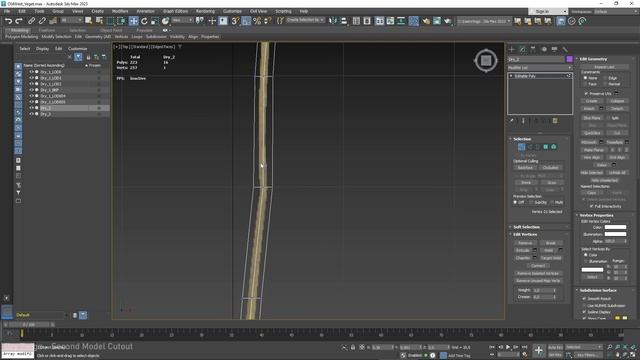Toggle the Percent Snap icon
Image resolution: width=640 pixels, height=360 pixels.
click(x=257, y=21)
